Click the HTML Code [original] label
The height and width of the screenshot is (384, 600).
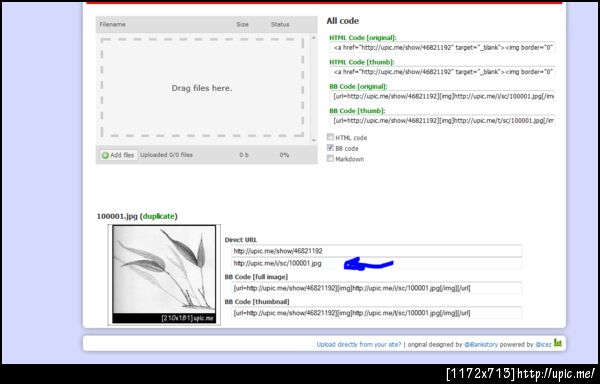click(x=363, y=37)
